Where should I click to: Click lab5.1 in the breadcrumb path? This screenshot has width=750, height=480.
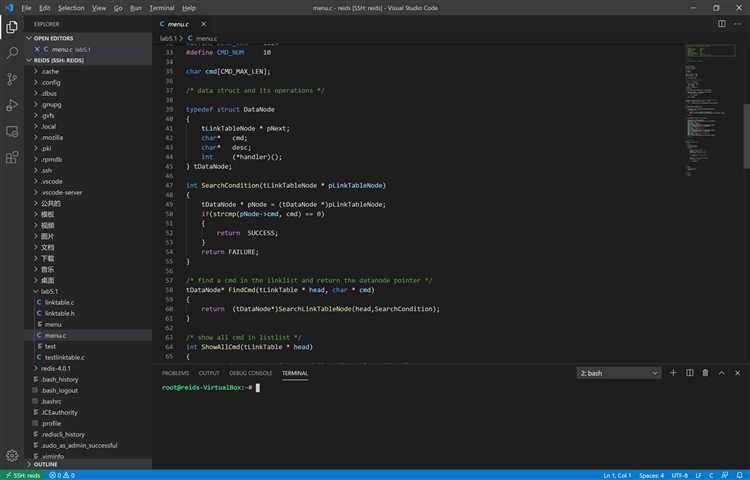click(x=168, y=38)
